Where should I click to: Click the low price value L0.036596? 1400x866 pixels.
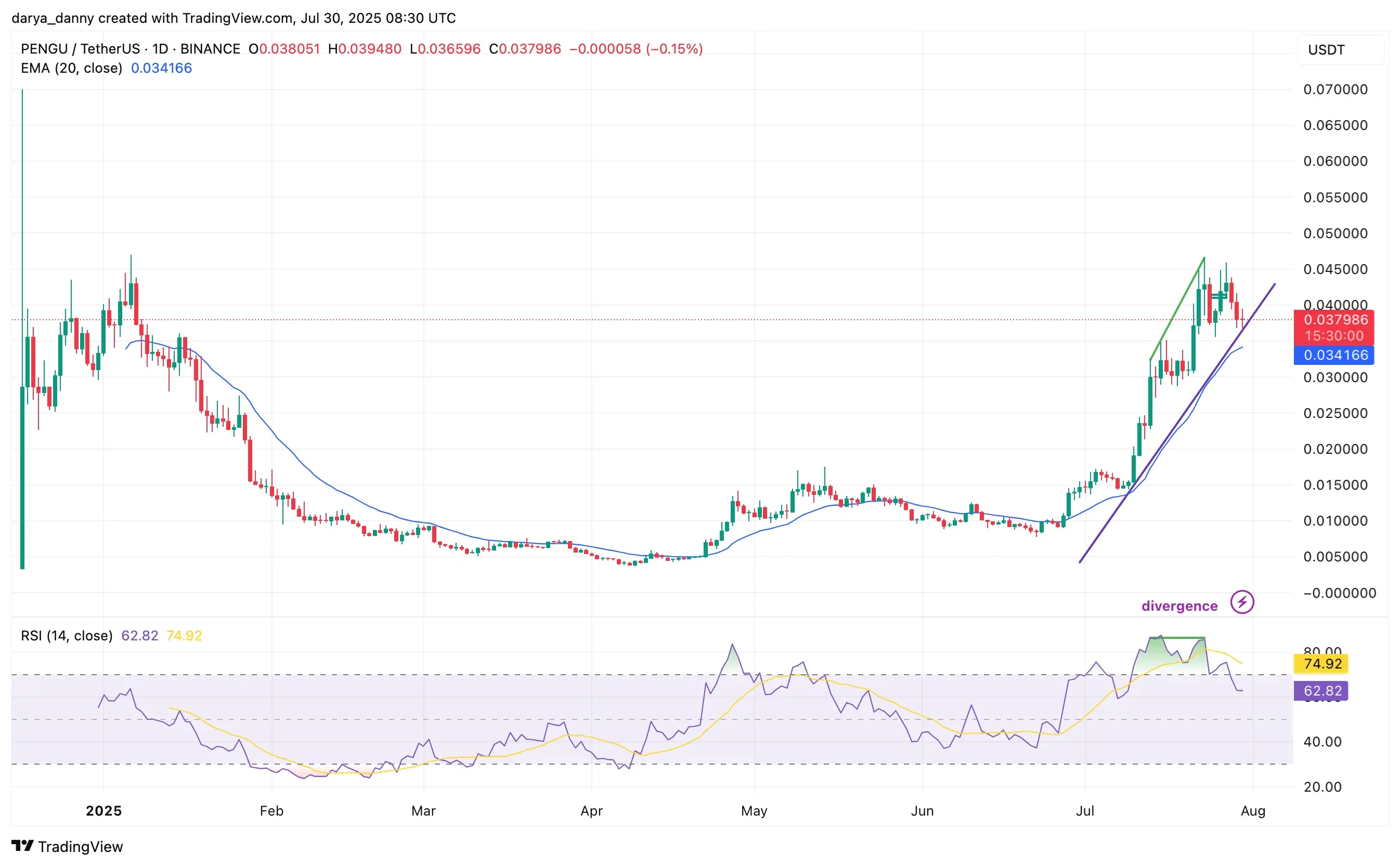(445, 49)
